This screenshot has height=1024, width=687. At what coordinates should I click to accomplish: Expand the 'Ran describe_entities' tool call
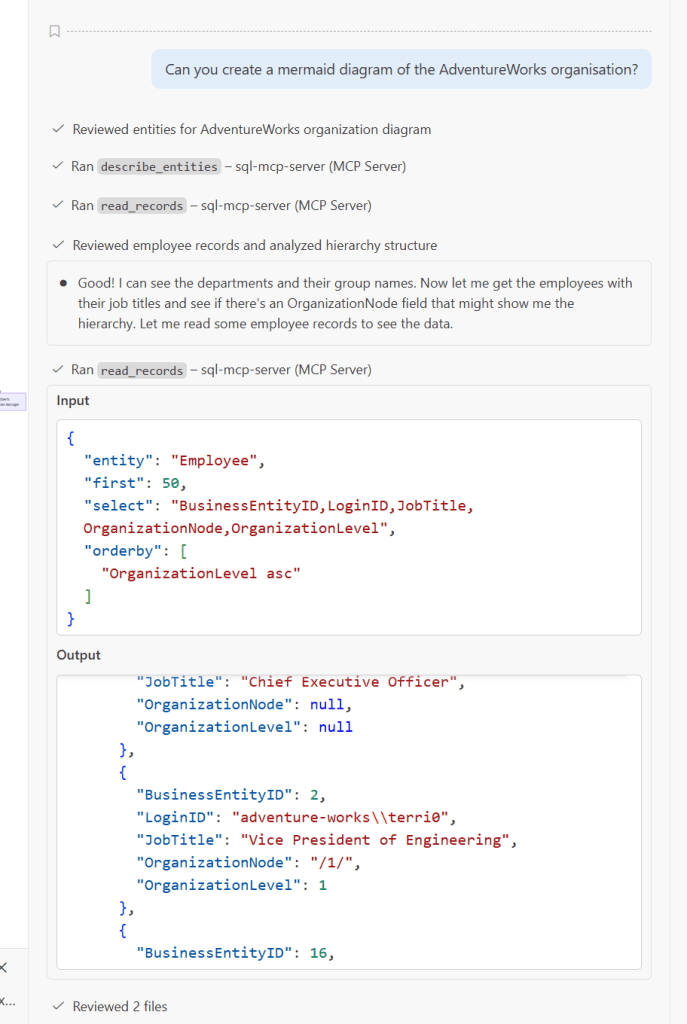tap(238, 166)
